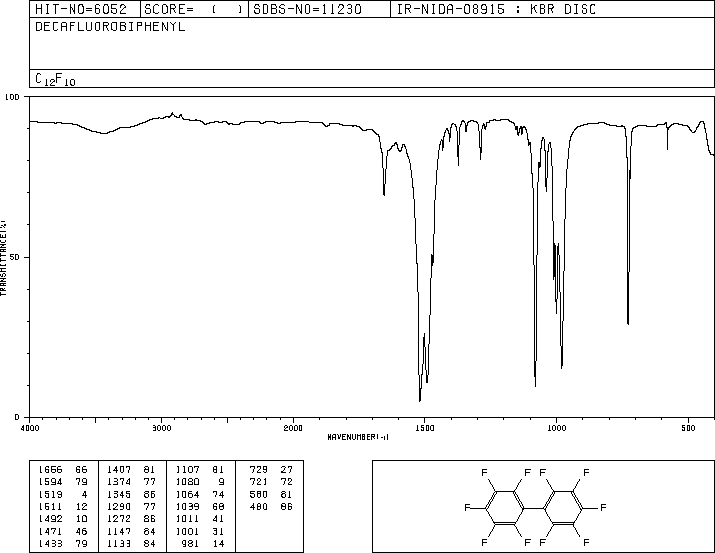The height and width of the screenshot is (553, 715).
Task: Click peak table entry 480
Action: tap(259, 506)
